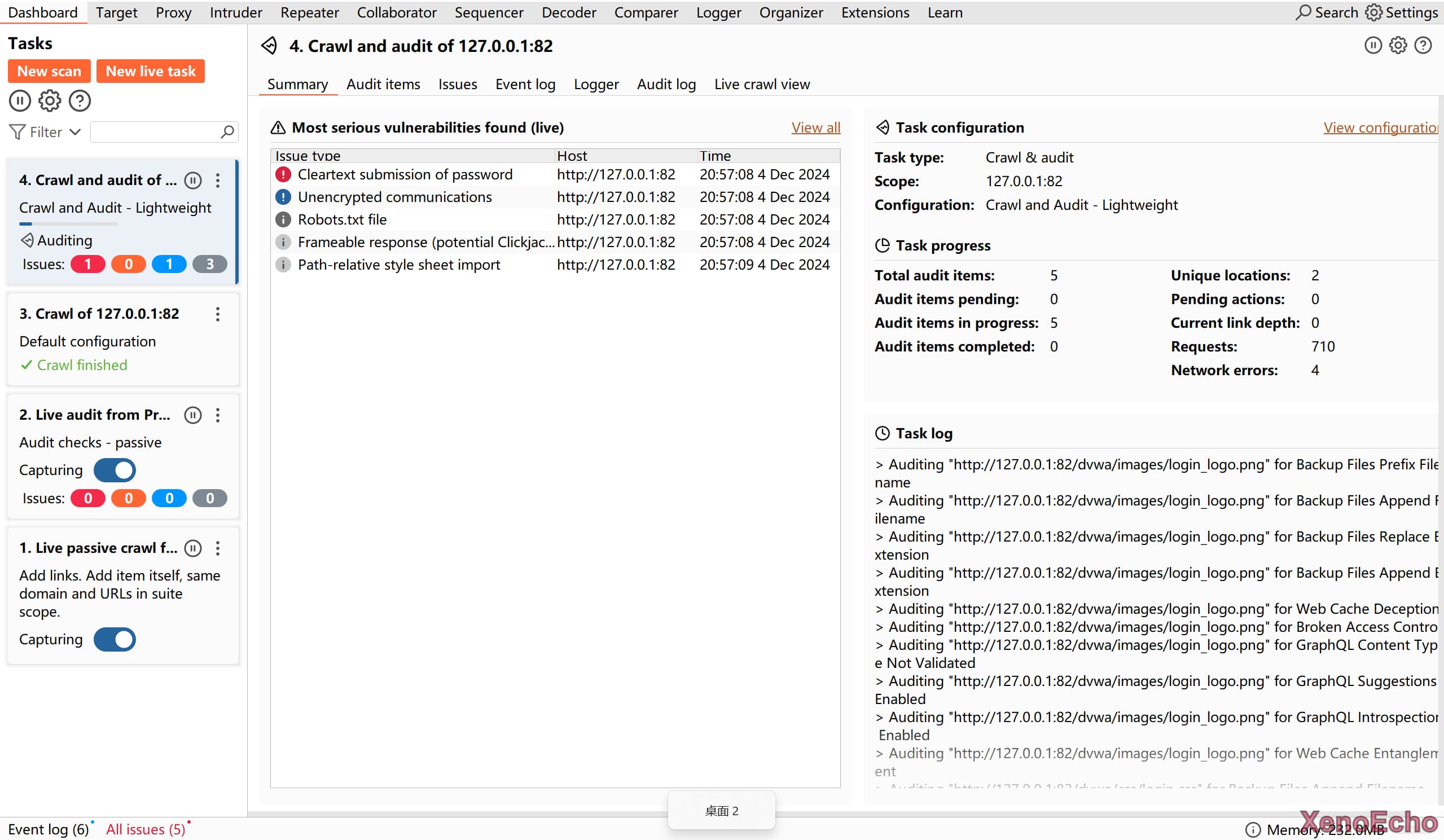Click the search magnifier in the task filter box
Screen dimensions: 1444x840
click(x=227, y=132)
